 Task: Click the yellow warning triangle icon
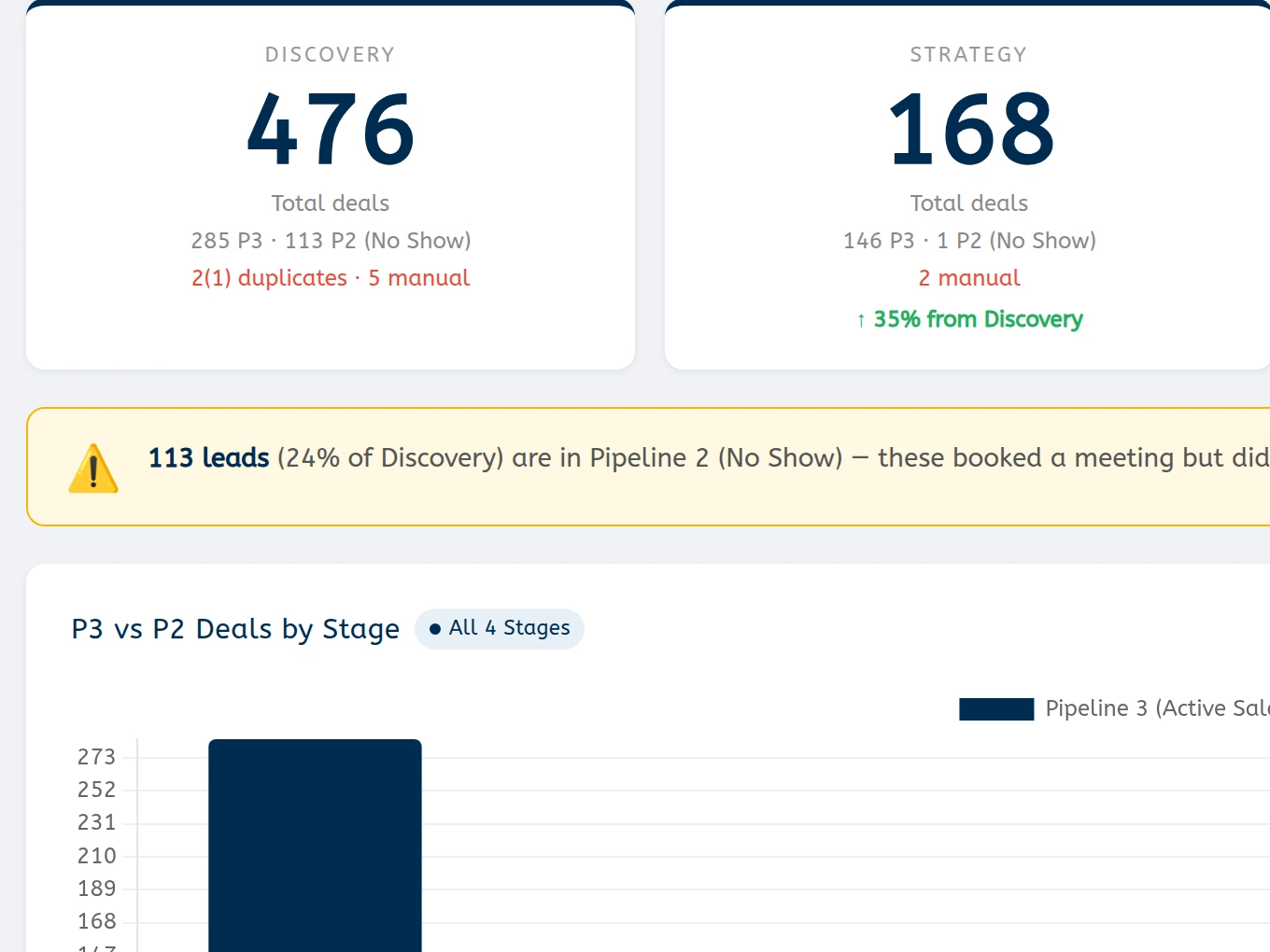click(93, 468)
